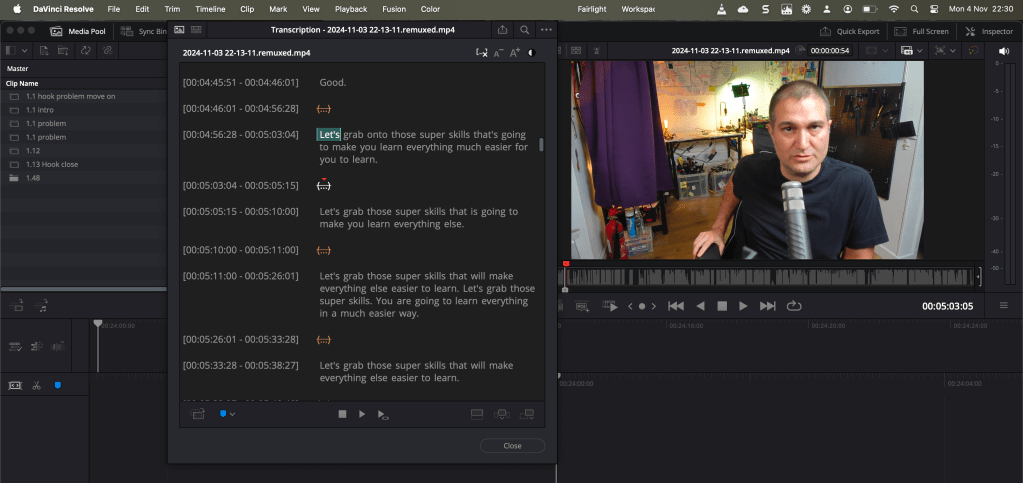
Task: Toggle loop playback in viewer
Action: pyautogui.click(x=794, y=306)
